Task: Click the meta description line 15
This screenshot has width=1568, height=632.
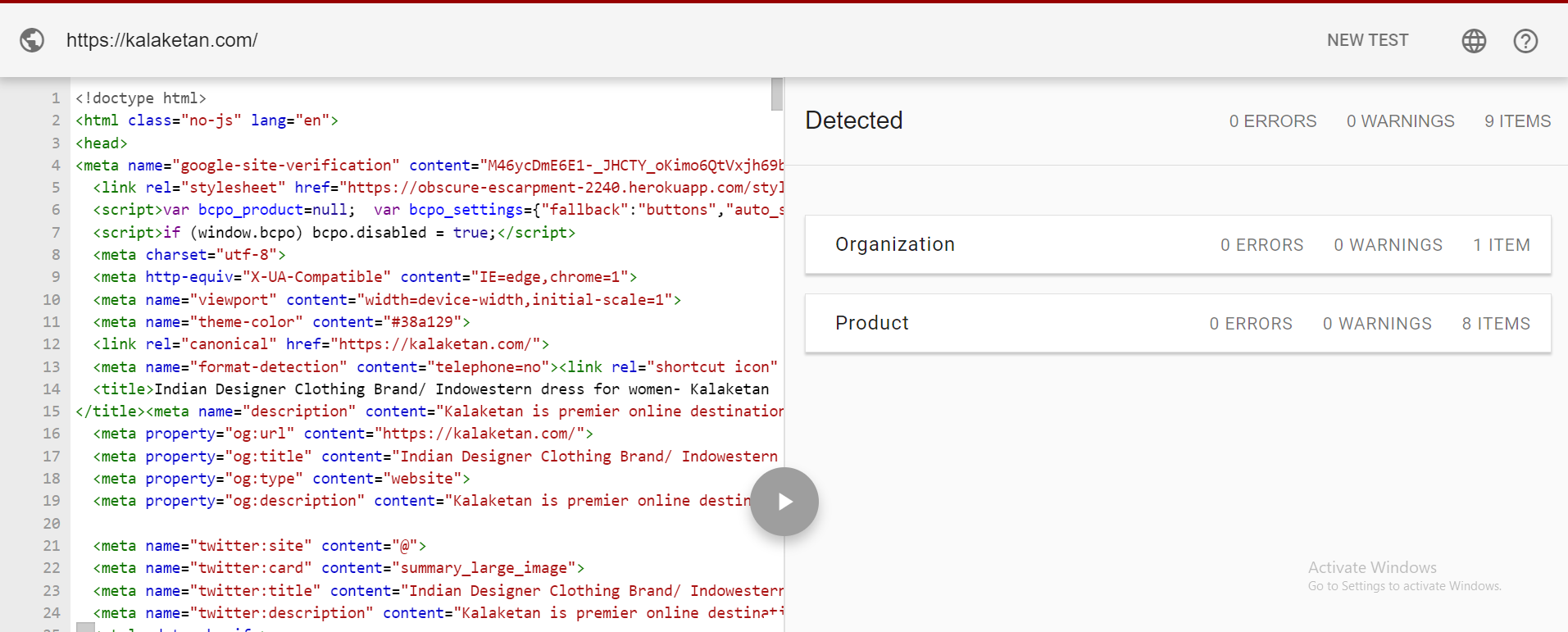Action: pos(429,411)
